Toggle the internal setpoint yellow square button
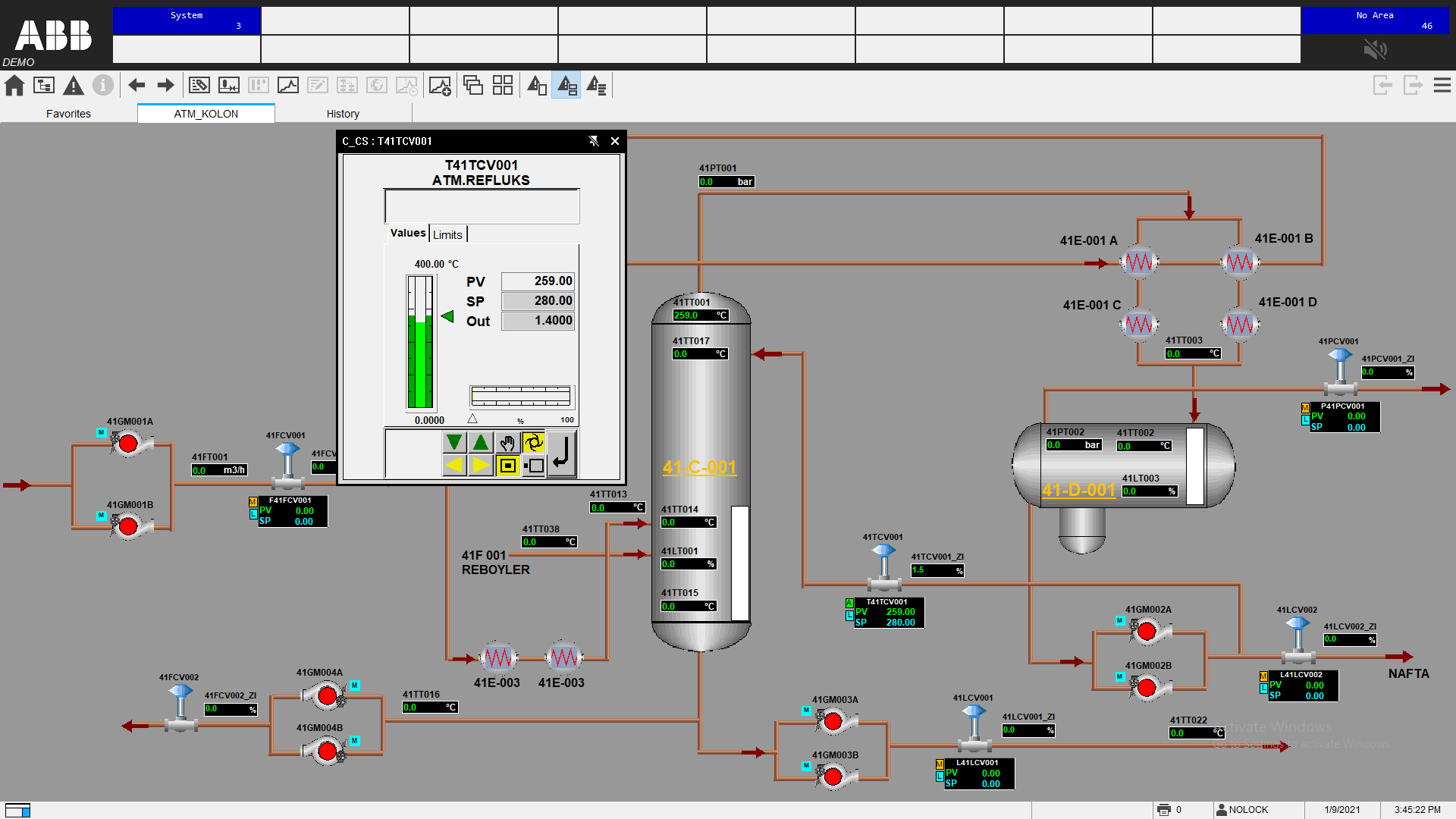 pyautogui.click(x=507, y=466)
